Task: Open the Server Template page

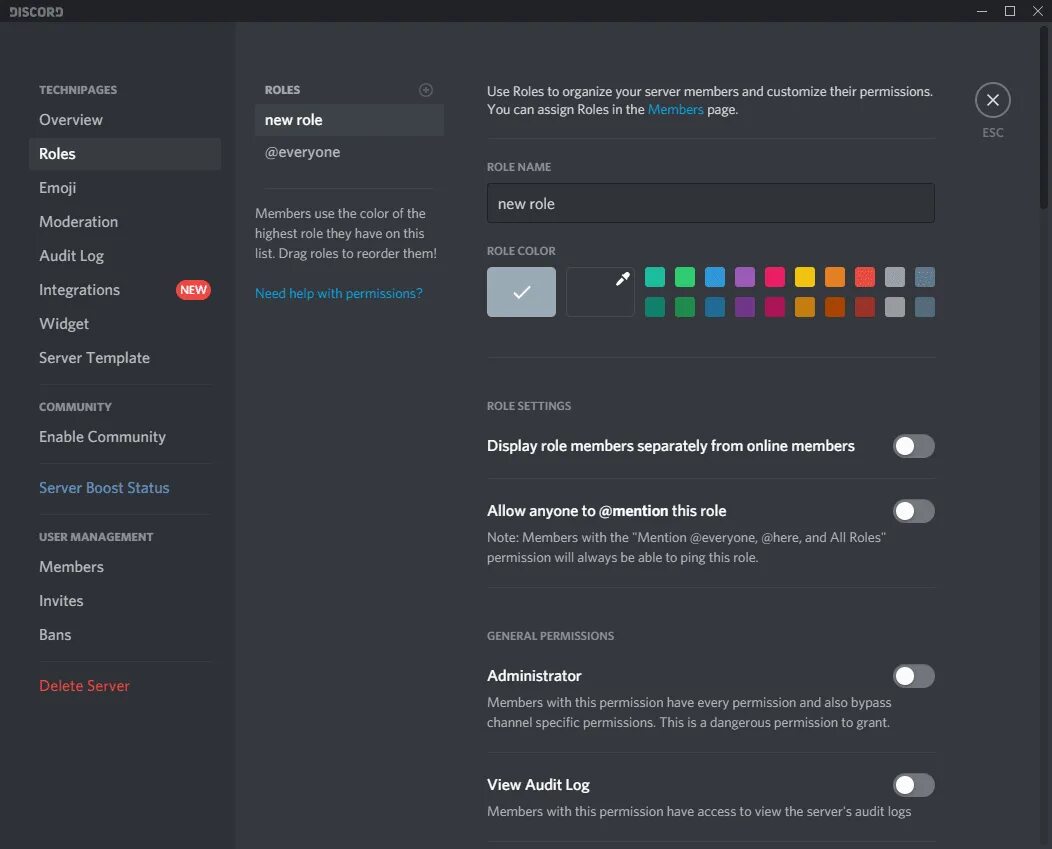Action: pos(125,358)
